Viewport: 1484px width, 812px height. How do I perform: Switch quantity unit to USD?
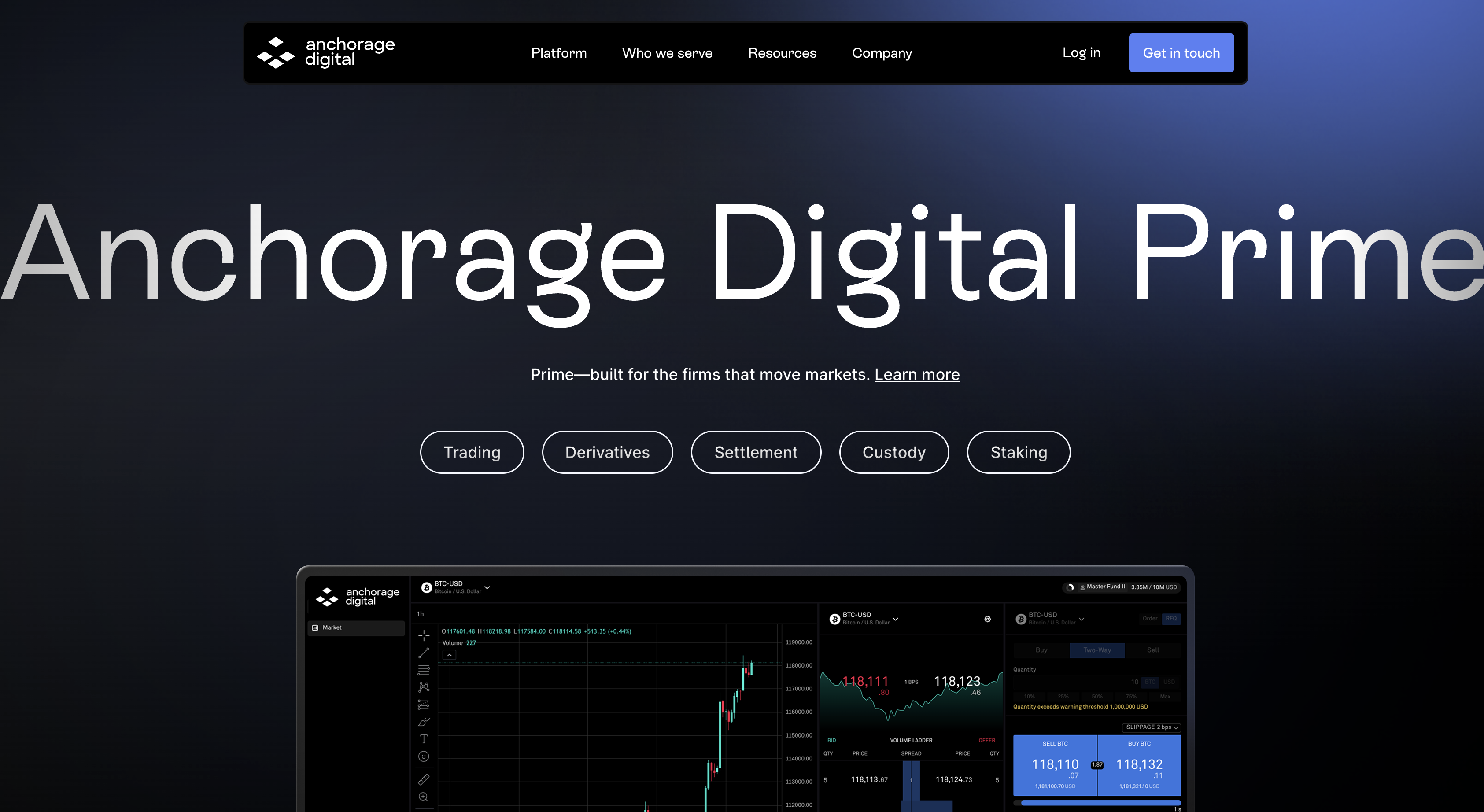pos(1169,682)
